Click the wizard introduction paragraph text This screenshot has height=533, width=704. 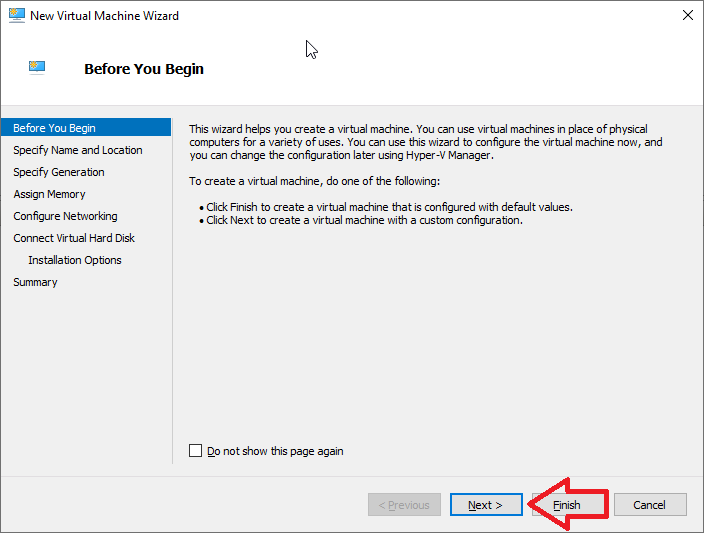click(425, 142)
